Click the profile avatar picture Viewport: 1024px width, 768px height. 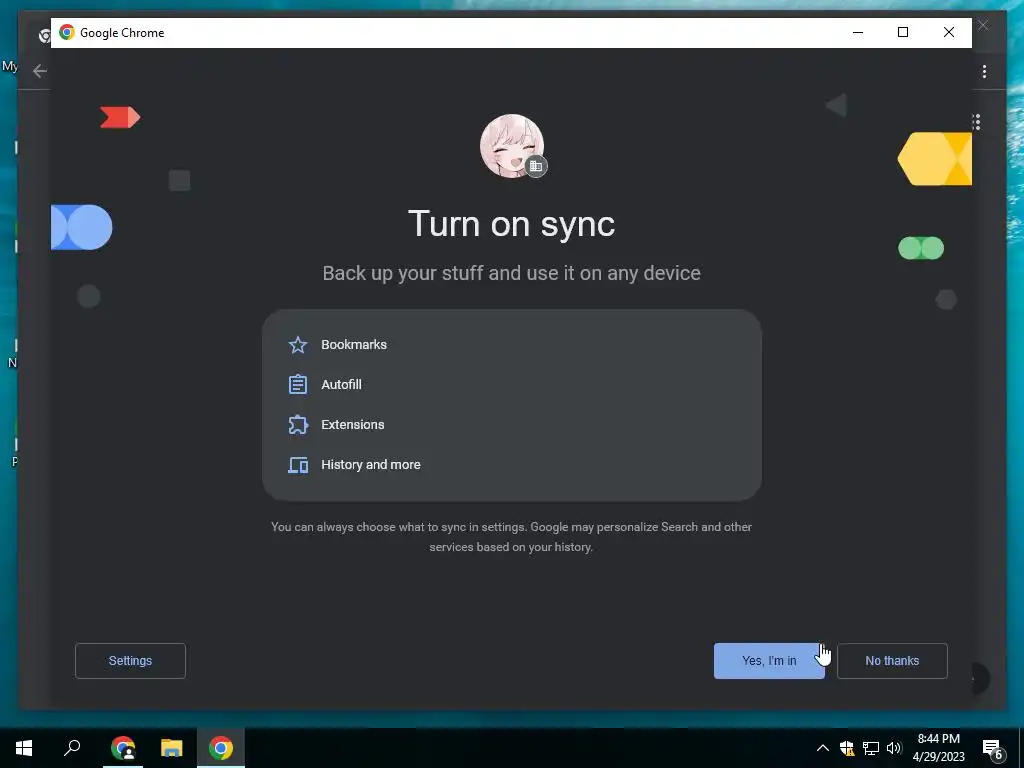(x=512, y=146)
